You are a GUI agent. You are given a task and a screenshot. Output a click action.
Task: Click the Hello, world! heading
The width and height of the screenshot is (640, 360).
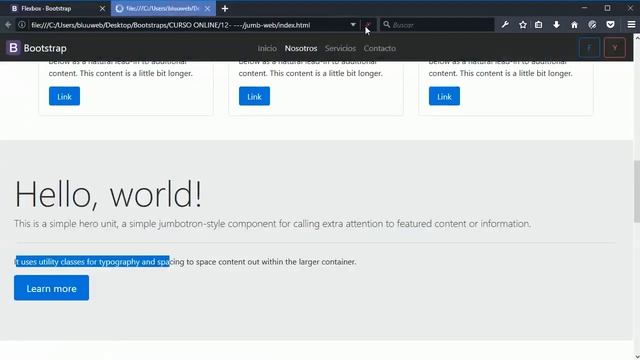(x=108, y=194)
